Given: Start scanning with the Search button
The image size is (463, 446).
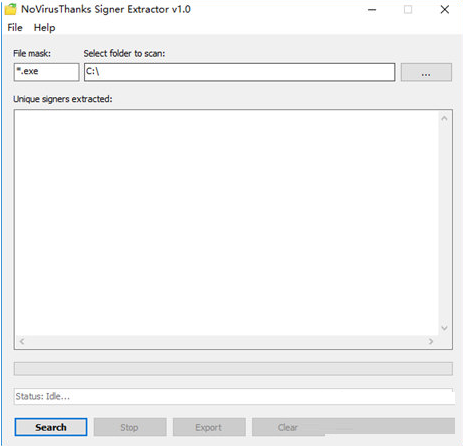Looking at the screenshot, I should (x=51, y=427).
